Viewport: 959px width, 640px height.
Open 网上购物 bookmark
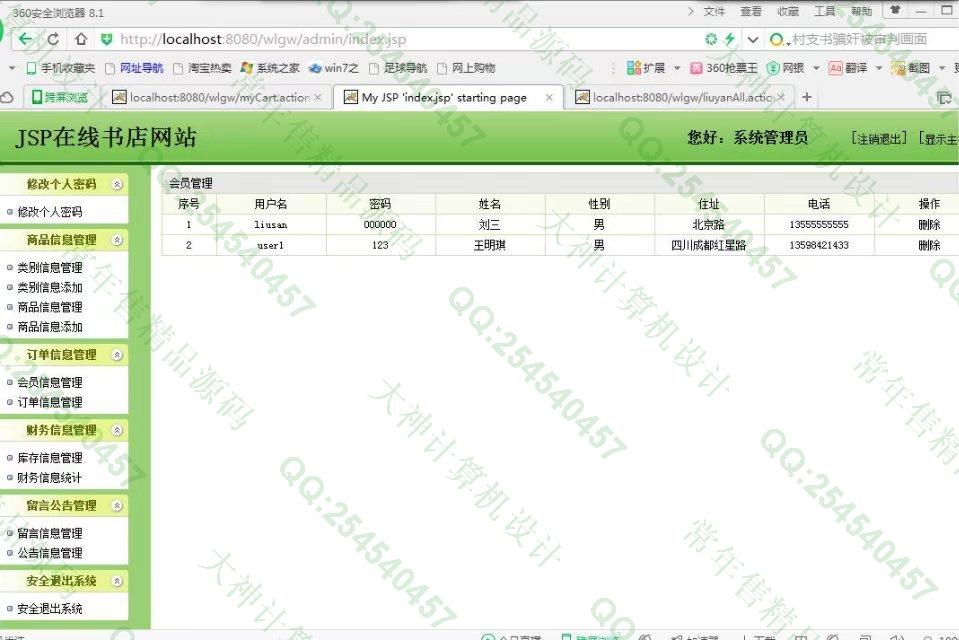pos(466,68)
